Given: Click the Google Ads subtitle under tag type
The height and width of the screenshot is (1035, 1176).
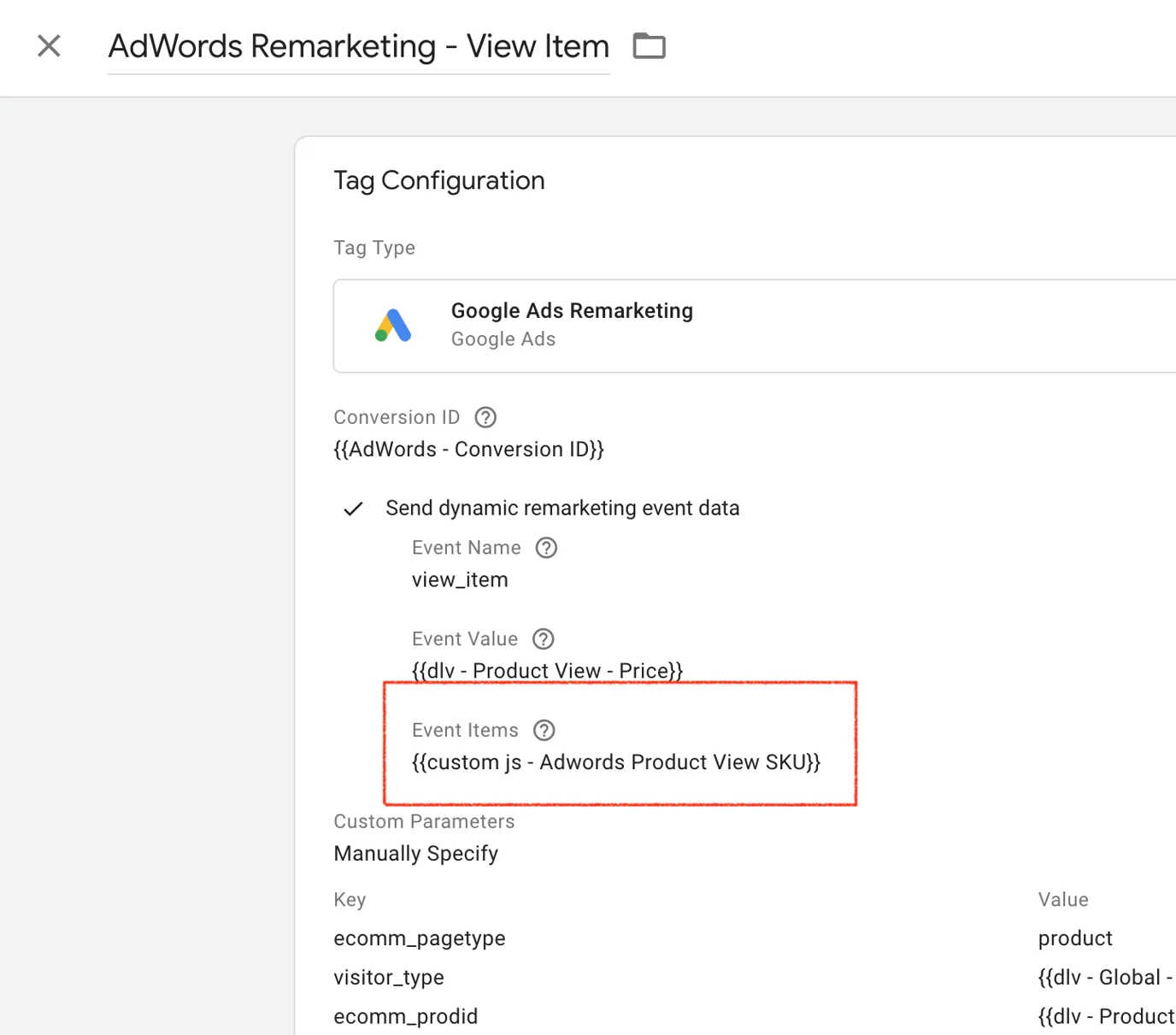Looking at the screenshot, I should [x=503, y=339].
